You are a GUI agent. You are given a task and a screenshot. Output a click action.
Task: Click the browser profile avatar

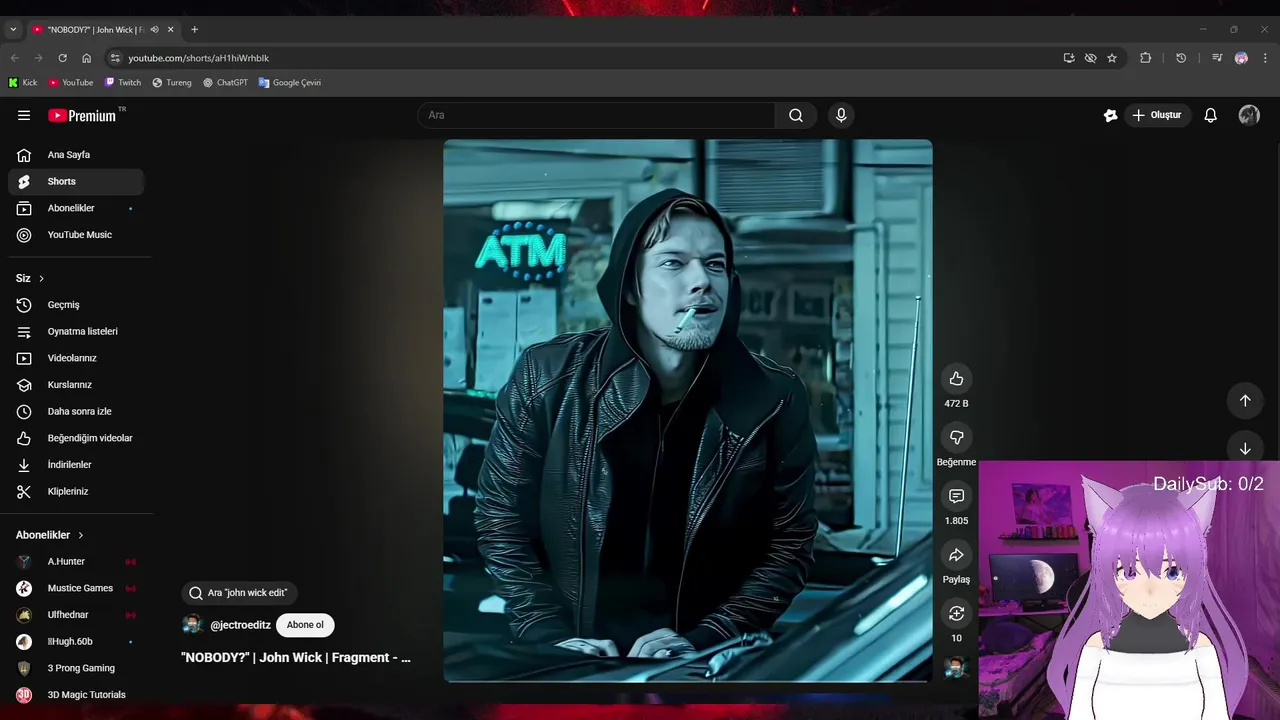coord(1241,58)
